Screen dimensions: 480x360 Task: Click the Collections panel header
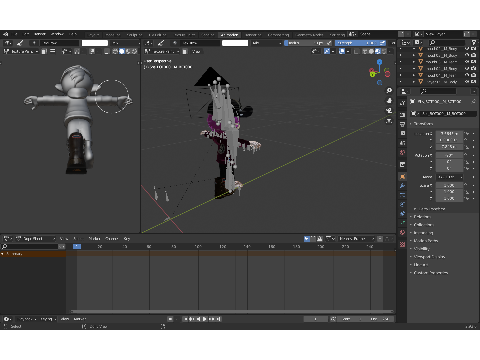click(423, 225)
